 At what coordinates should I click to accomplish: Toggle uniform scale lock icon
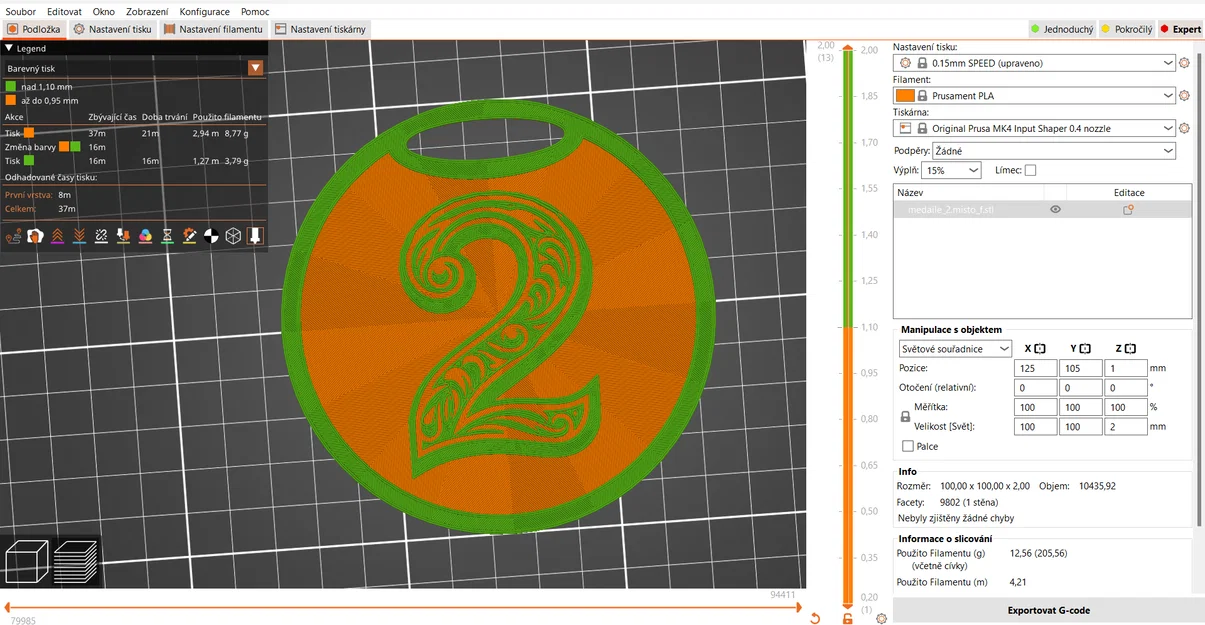(x=906, y=417)
